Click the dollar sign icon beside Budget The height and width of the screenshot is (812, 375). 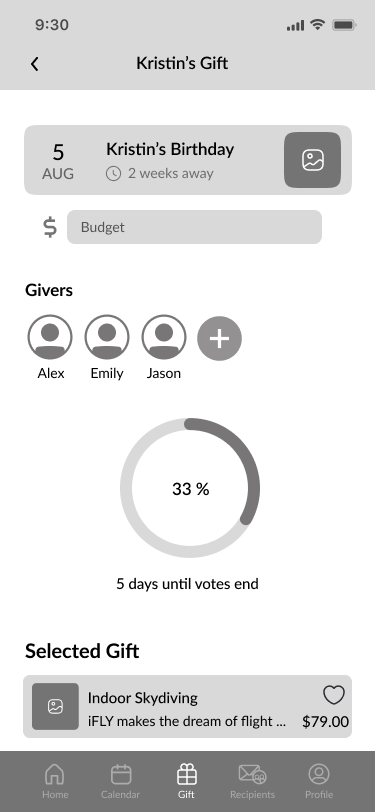pyautogui.click(x=50, y=227)
